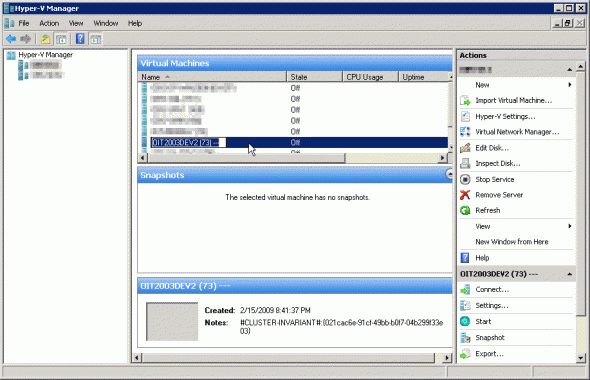Click the Snapshot icon

click(x=465, y=337)
